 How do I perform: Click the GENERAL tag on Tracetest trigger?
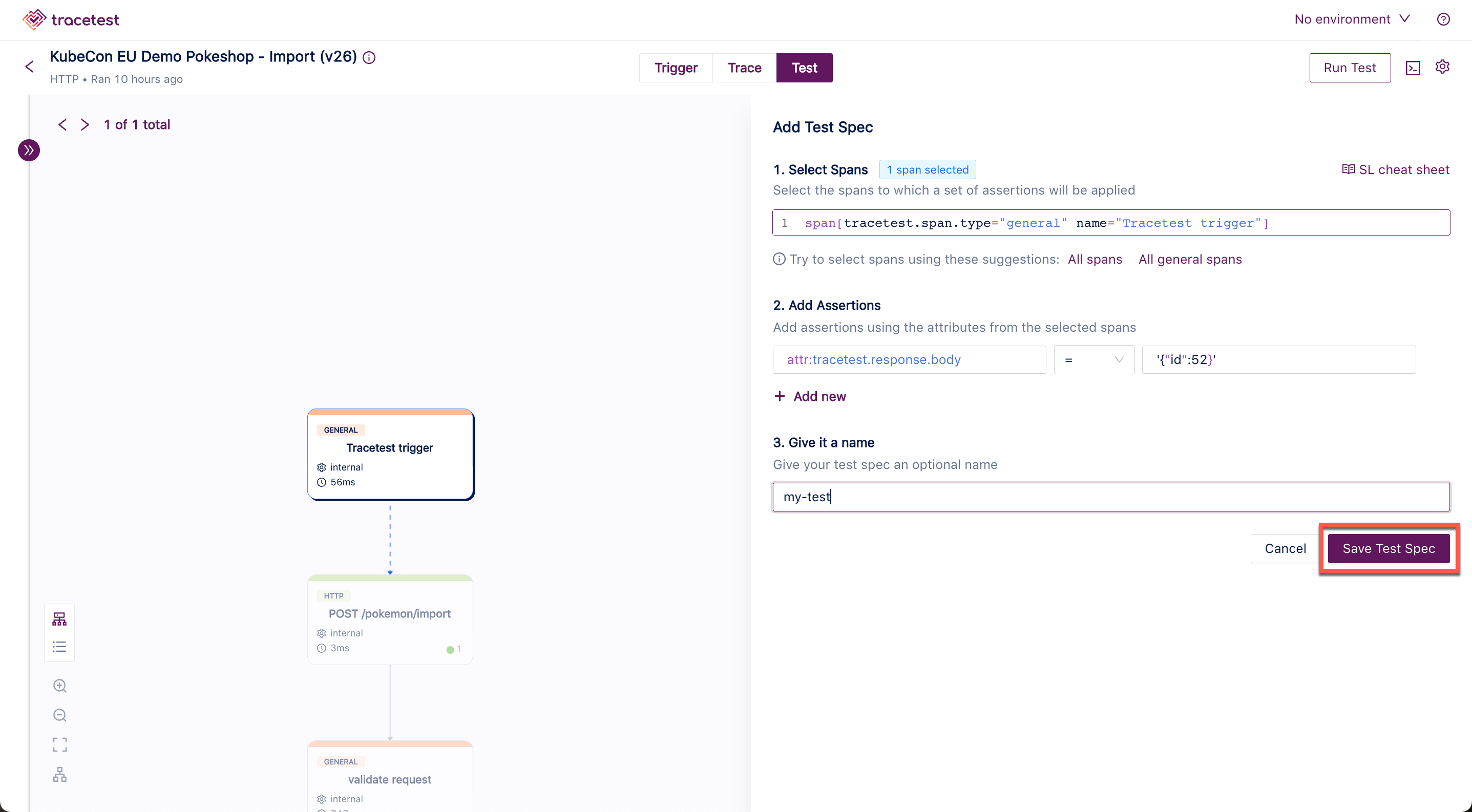coord(341,430)
